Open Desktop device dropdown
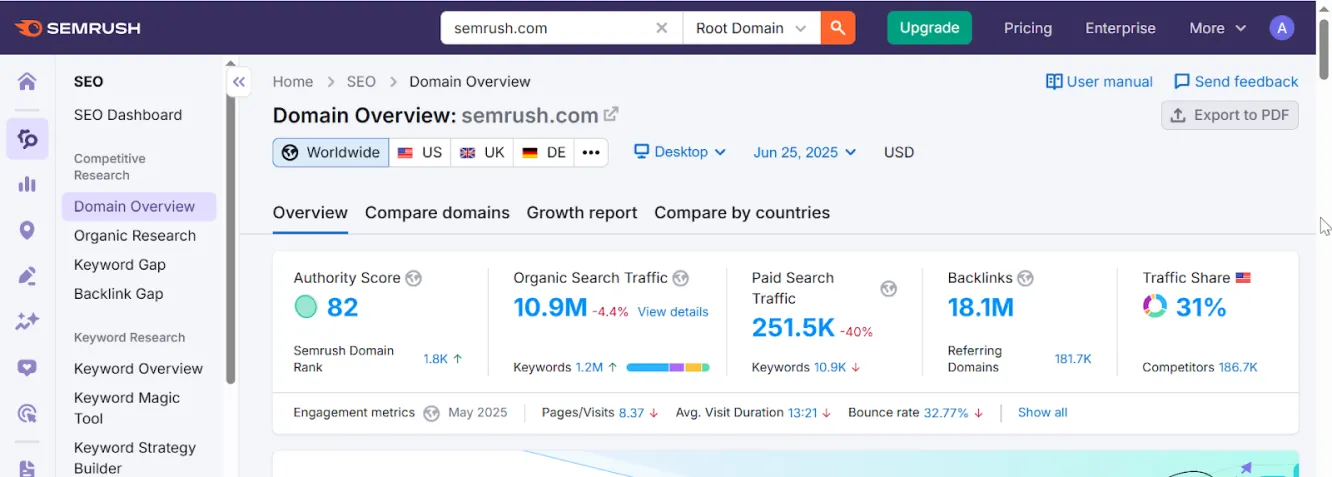Viewport: 1332px width, 477px height. click(680, 152)
